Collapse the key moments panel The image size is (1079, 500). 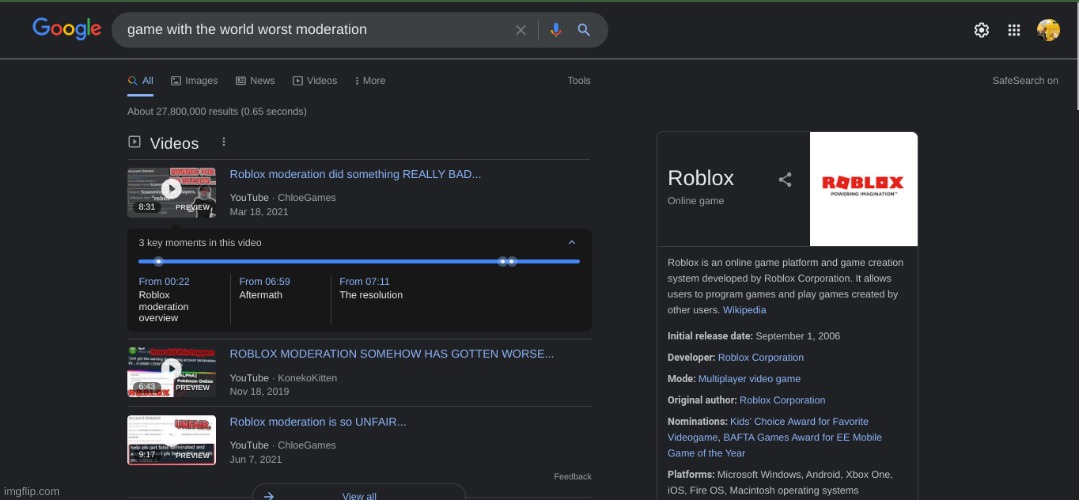tap(571, 243)
